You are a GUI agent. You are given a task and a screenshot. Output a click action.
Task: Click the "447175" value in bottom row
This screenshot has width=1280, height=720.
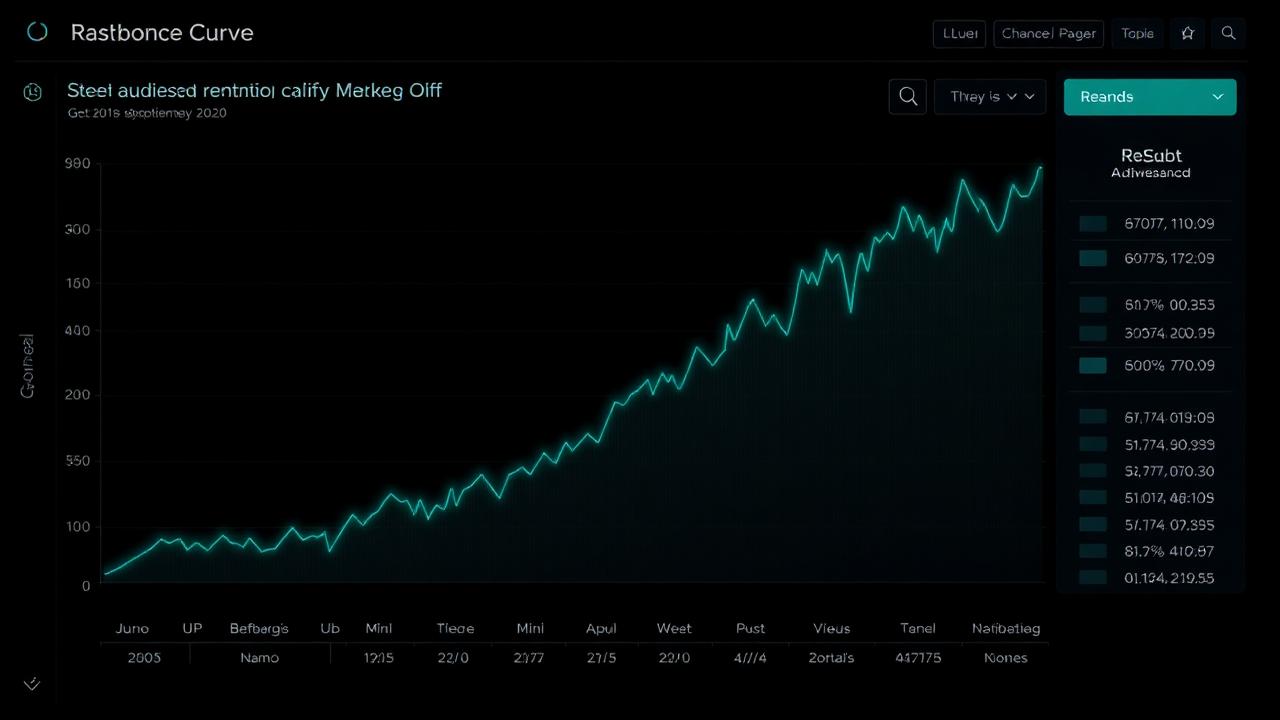[918, 658]
